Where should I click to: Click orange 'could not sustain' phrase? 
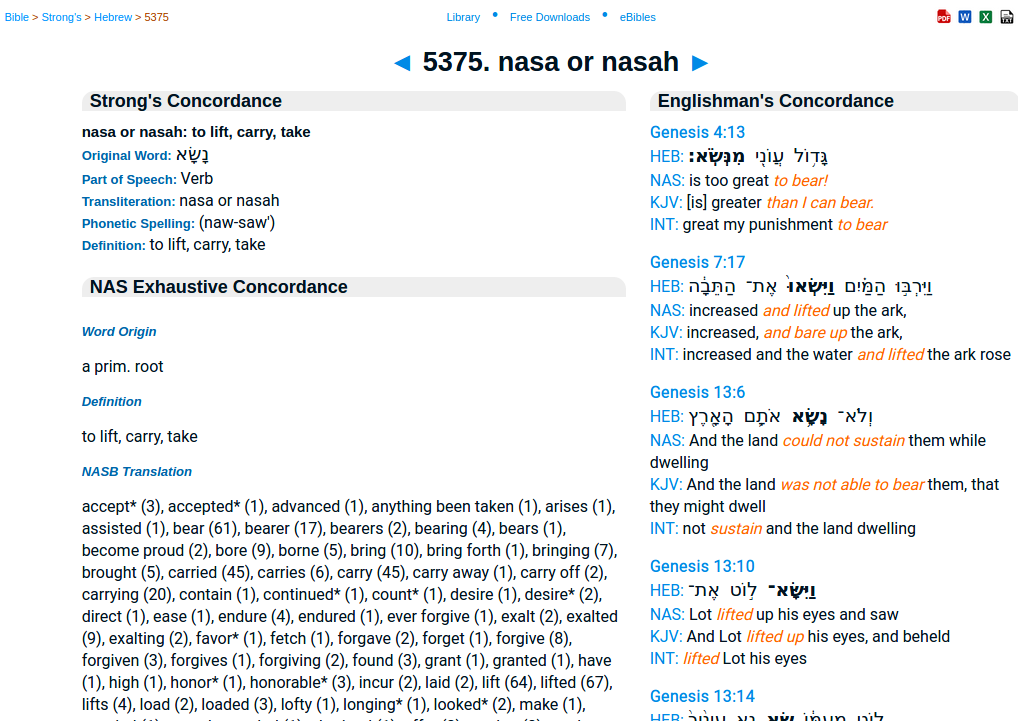pos(843,440)
